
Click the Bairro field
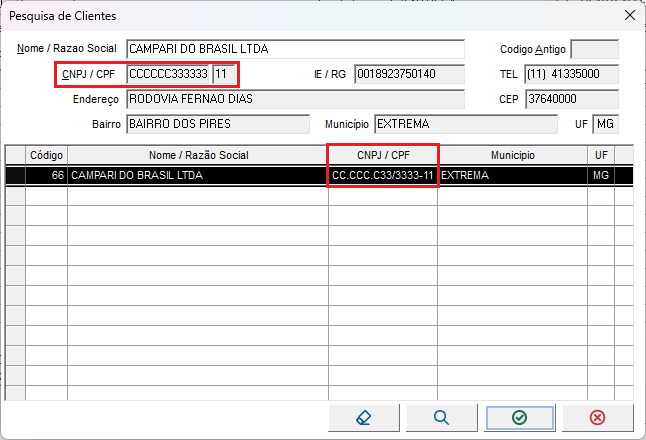(218, 124)
